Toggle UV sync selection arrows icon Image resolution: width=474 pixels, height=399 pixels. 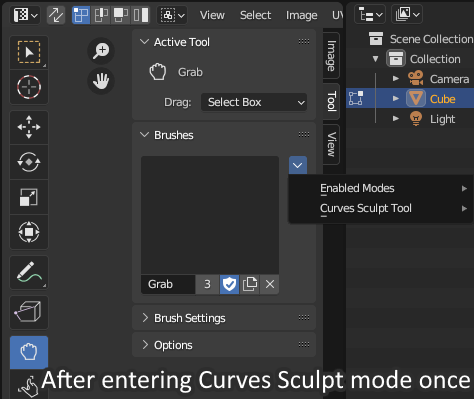56,15
